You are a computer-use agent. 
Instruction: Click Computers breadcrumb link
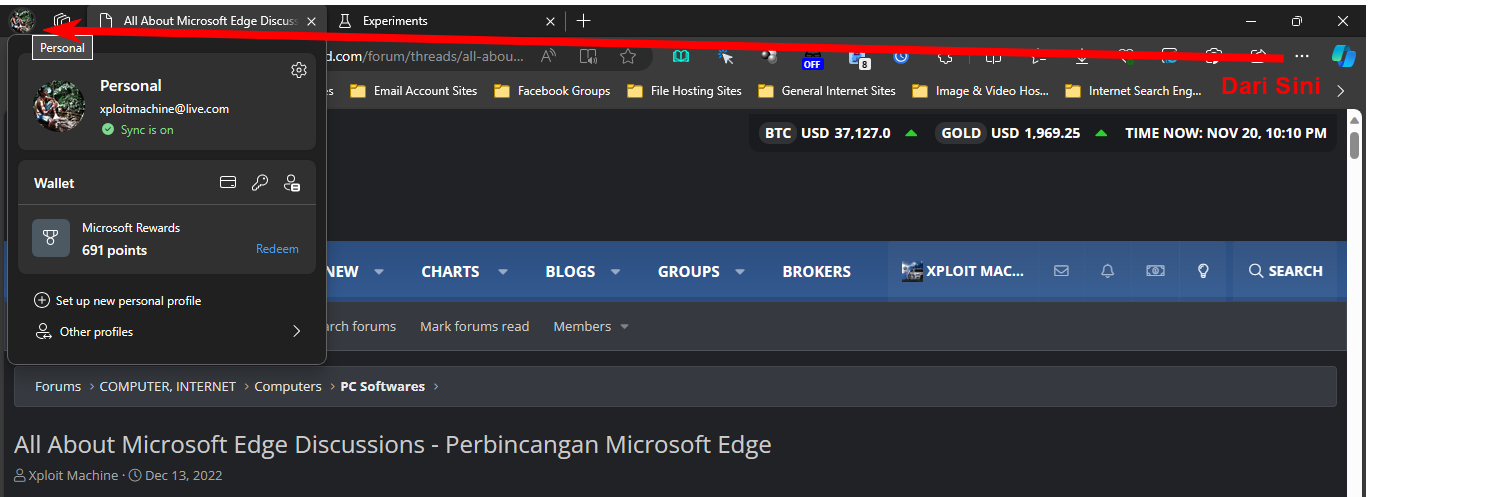click(x=288, y=386)
